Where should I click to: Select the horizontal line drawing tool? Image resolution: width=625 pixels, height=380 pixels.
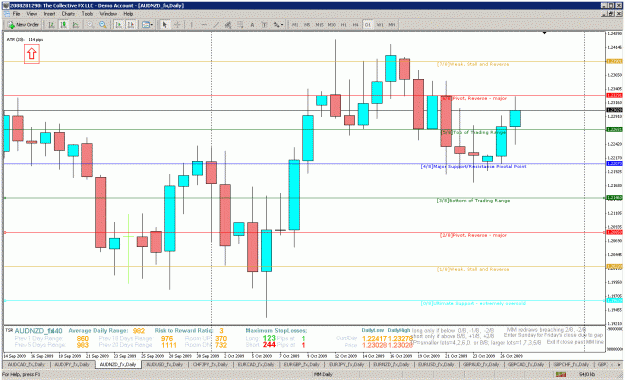(204, 25)
